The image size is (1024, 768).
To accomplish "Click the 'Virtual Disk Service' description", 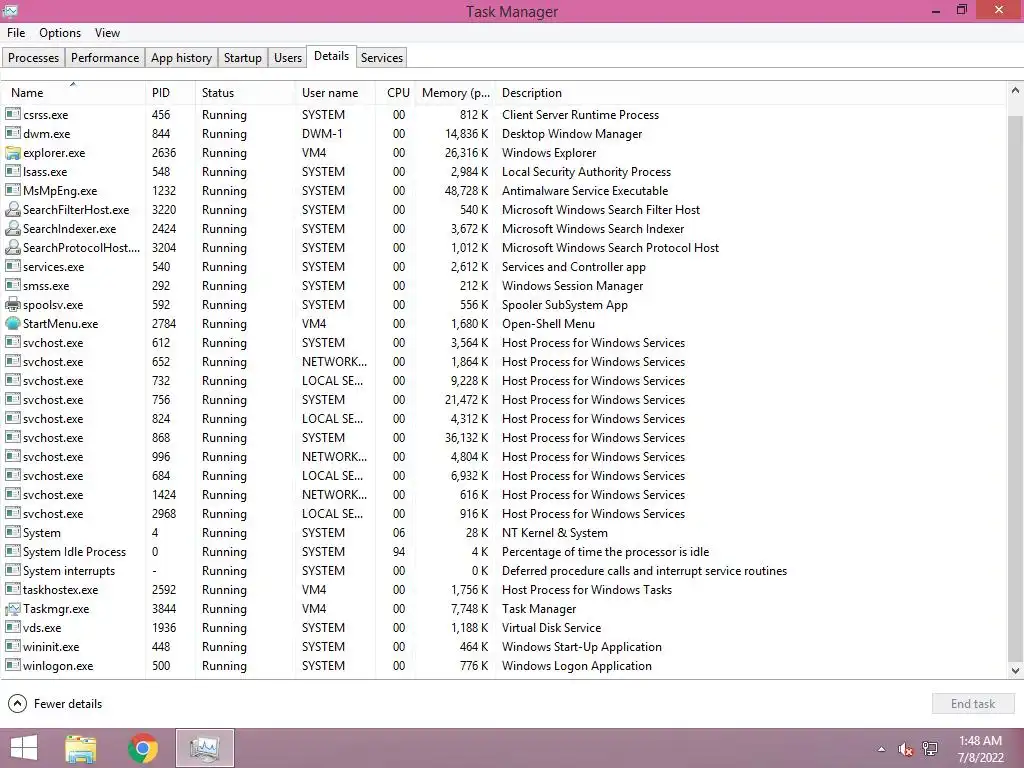I will coord(551,628).
